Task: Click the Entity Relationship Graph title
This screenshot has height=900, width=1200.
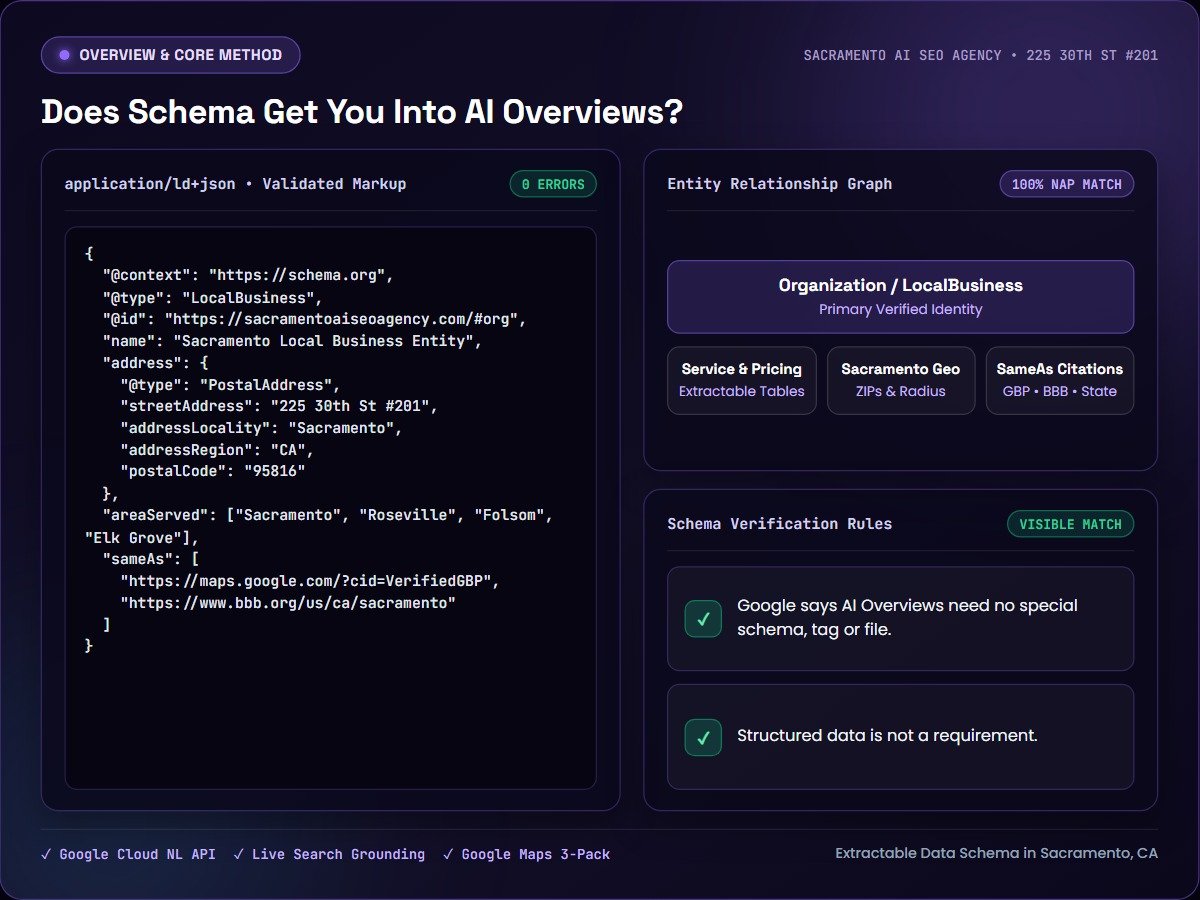Action: click(780, 184)
